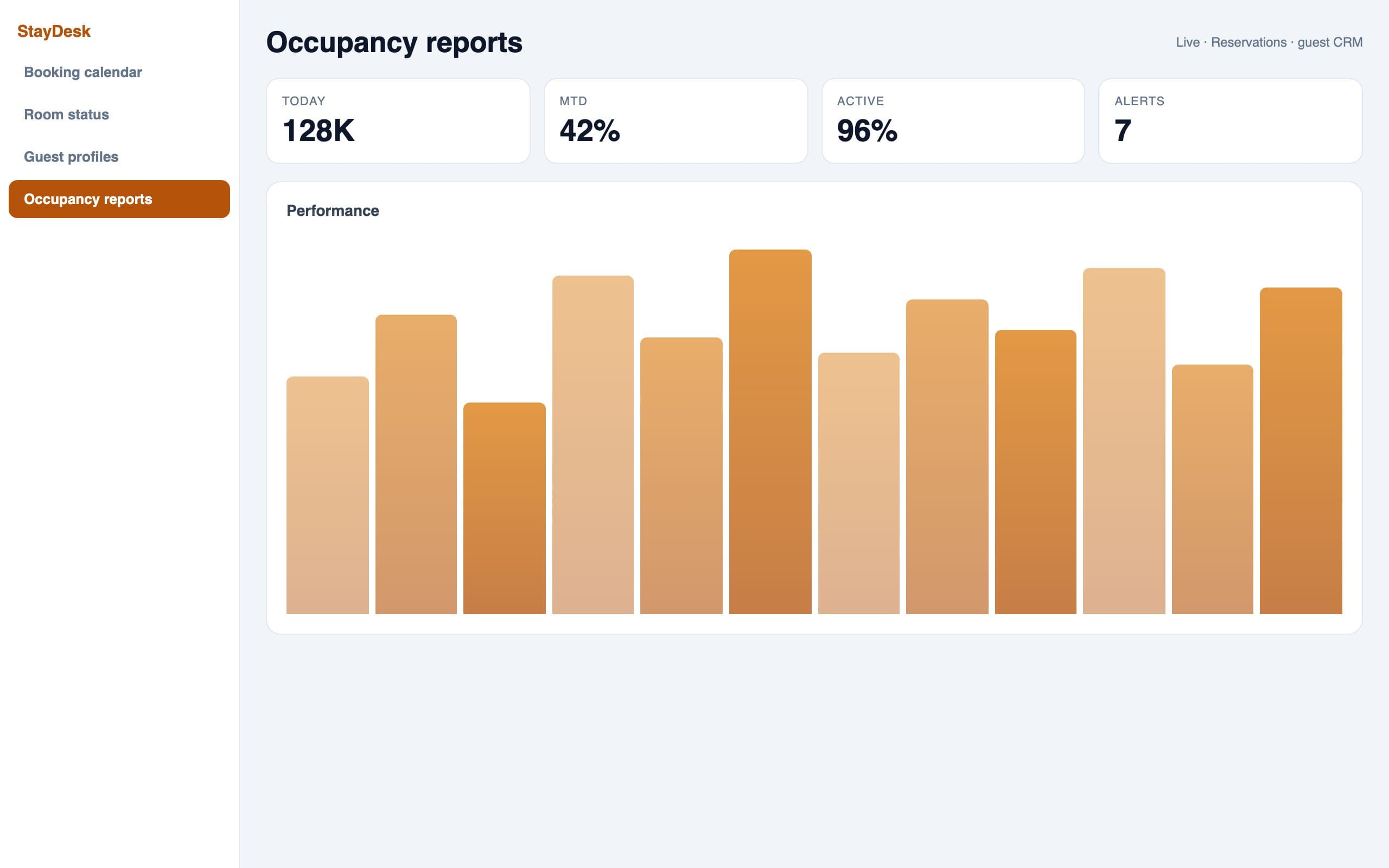Select the fourth bar in Performance chart
Screen dimensions: 1389x868
pos(593,445)
